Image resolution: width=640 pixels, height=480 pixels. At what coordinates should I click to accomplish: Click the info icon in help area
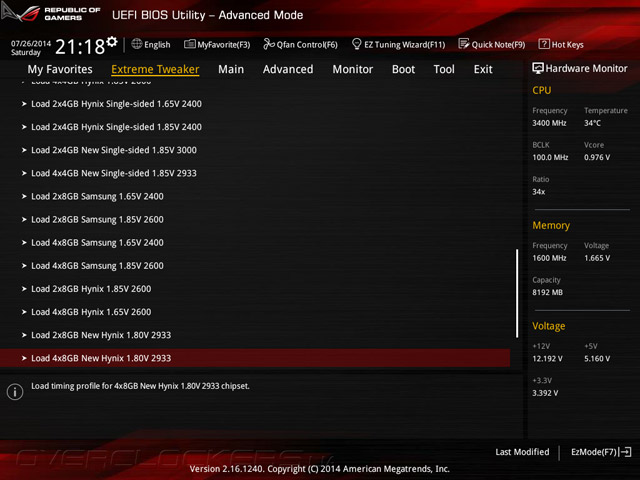(x=15, y=392)
